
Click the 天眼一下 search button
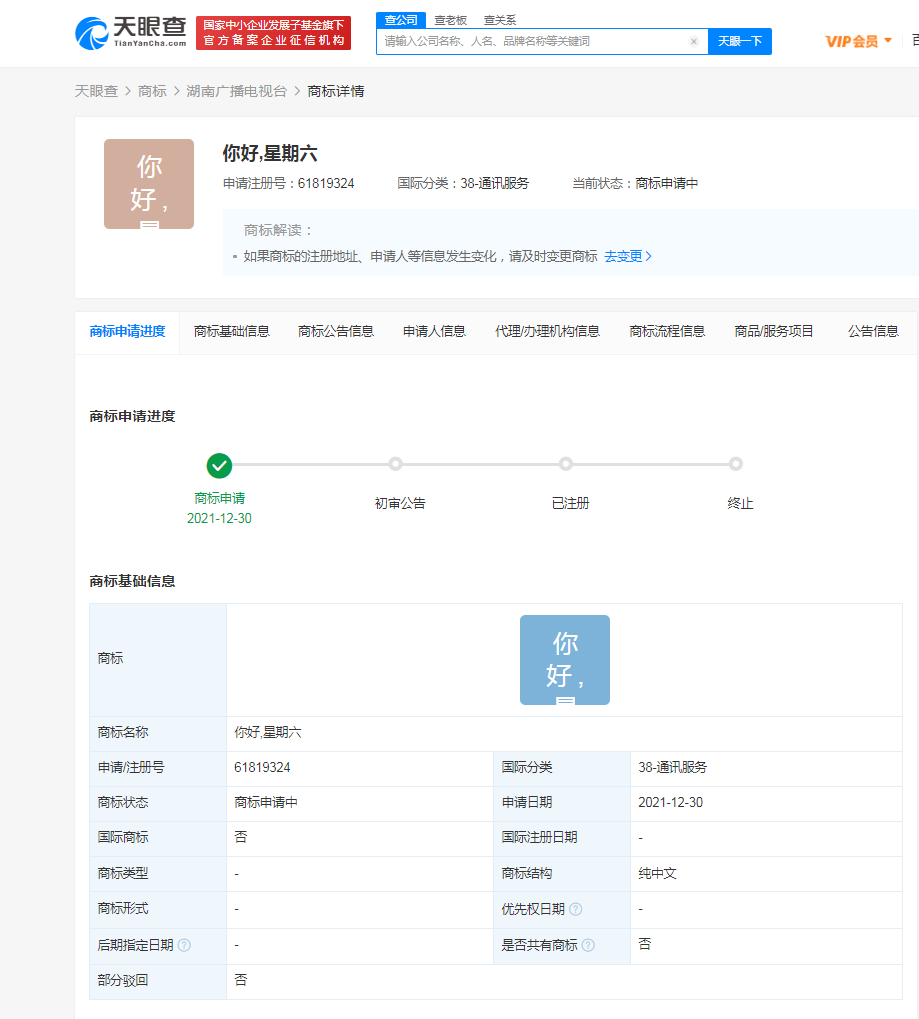(x=739, y=41)
